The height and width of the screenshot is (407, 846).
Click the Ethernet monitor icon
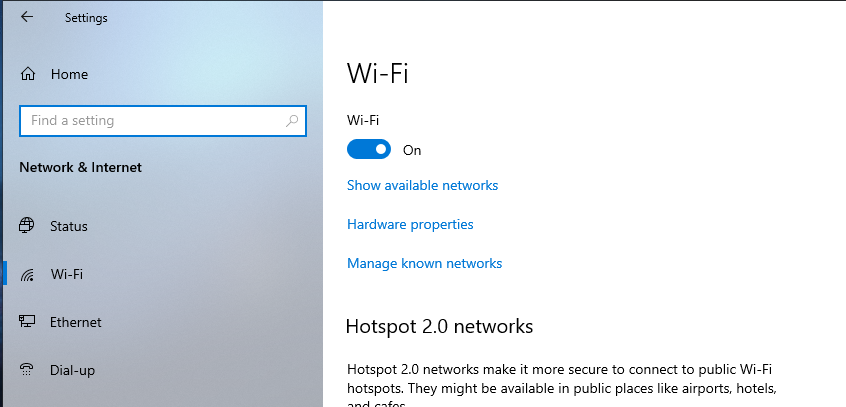pos(27,322)
